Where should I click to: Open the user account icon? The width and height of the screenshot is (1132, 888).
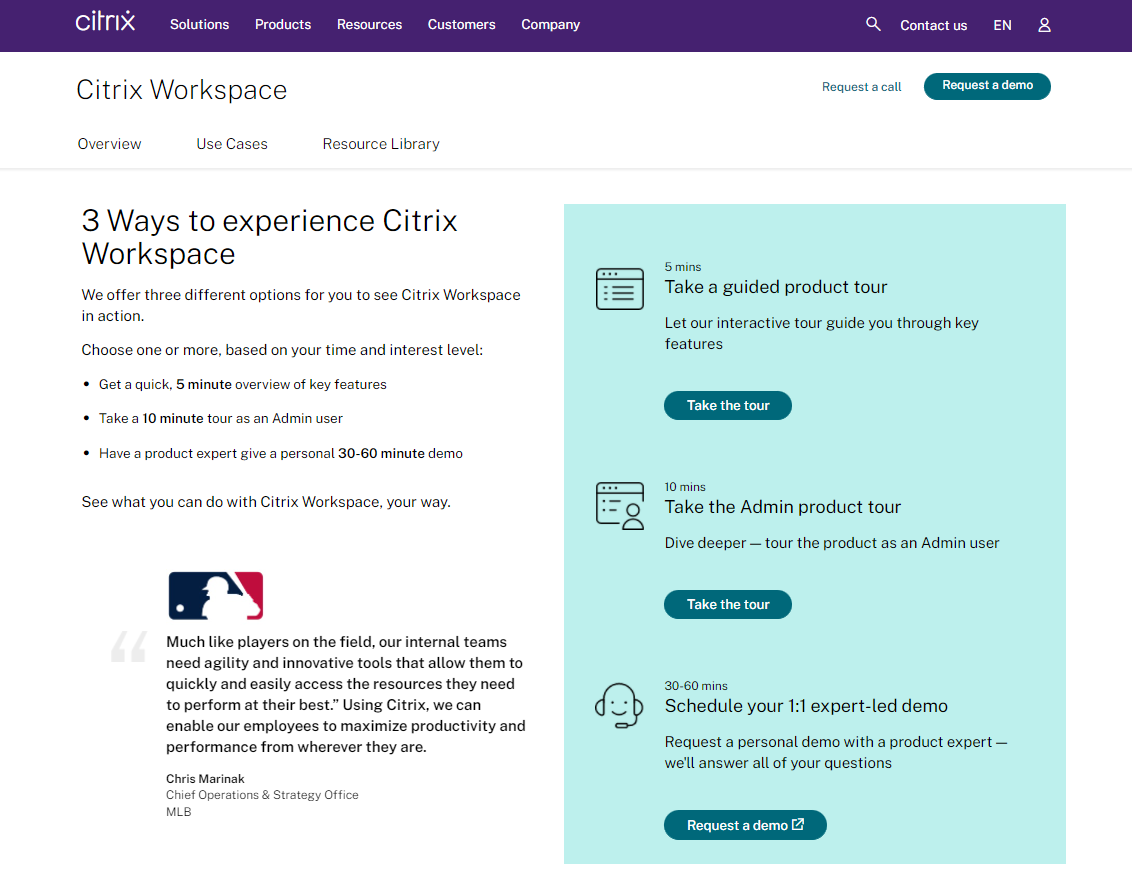(1044, 25)
